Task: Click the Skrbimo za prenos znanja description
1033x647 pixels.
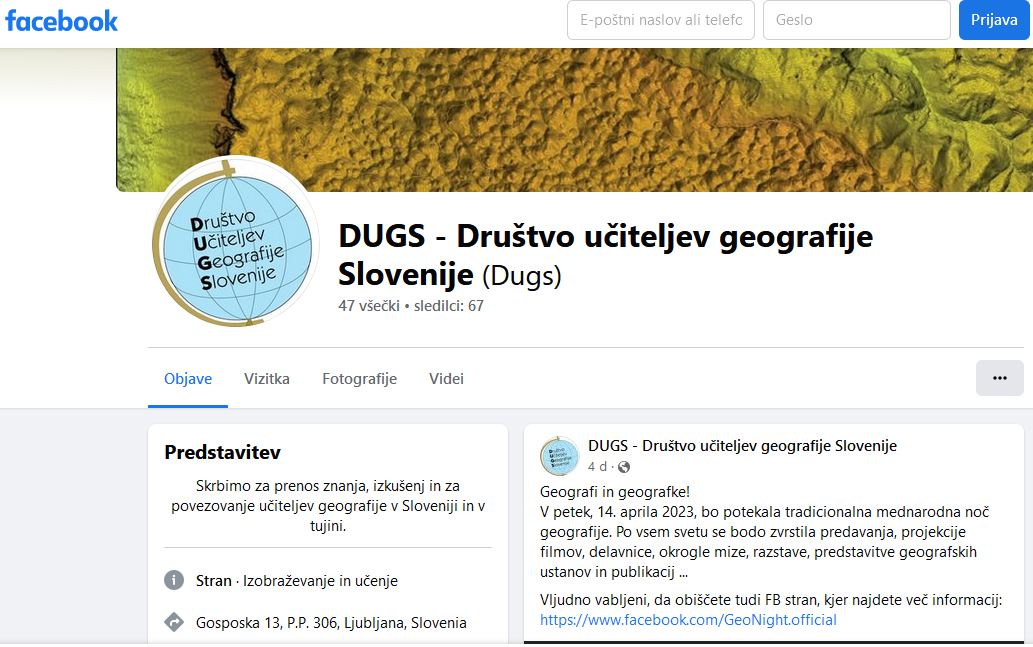Action: coord(328,506)
